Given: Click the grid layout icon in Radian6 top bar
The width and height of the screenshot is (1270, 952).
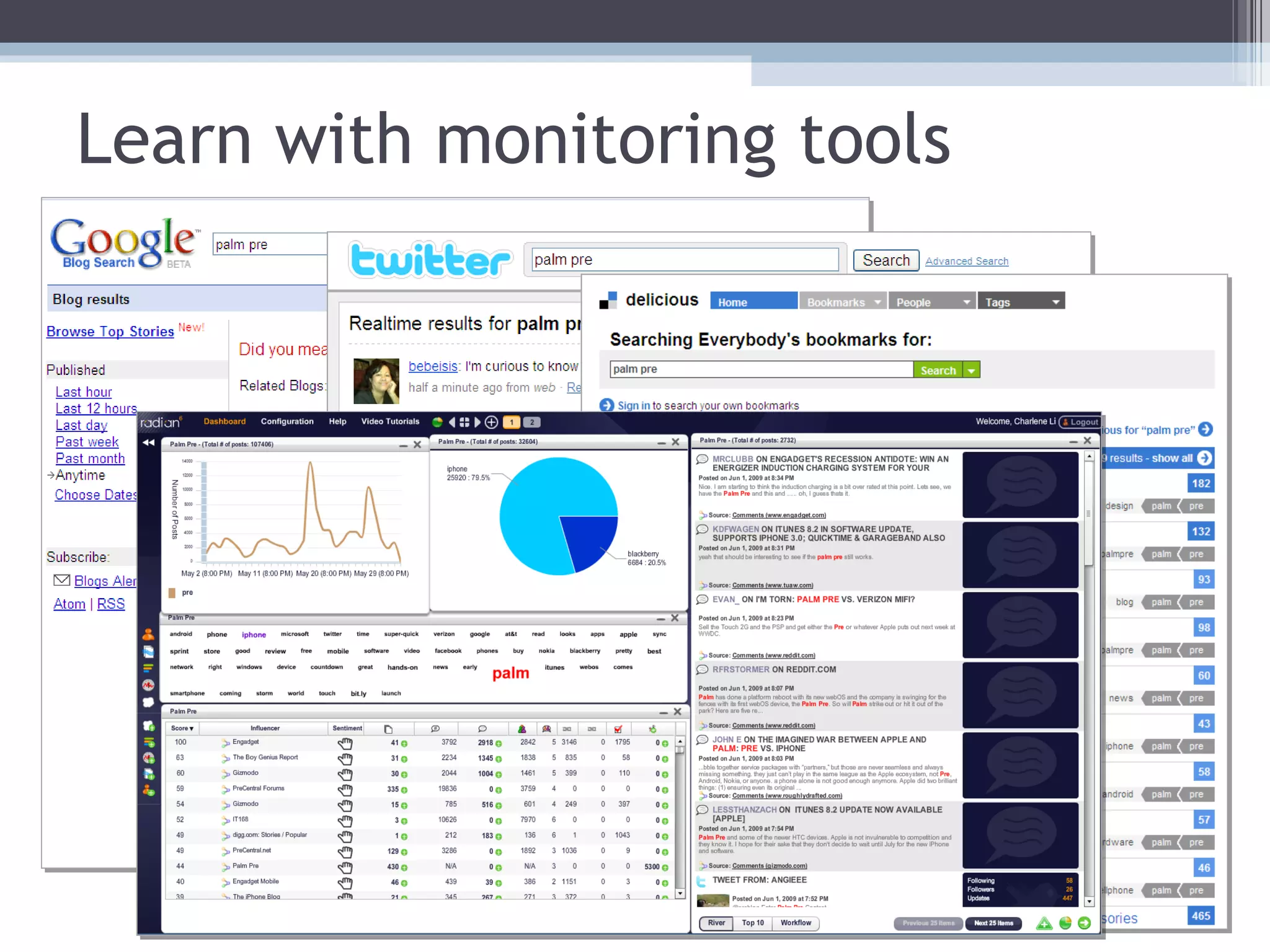Looking at the screenshot, I should 464,422.
